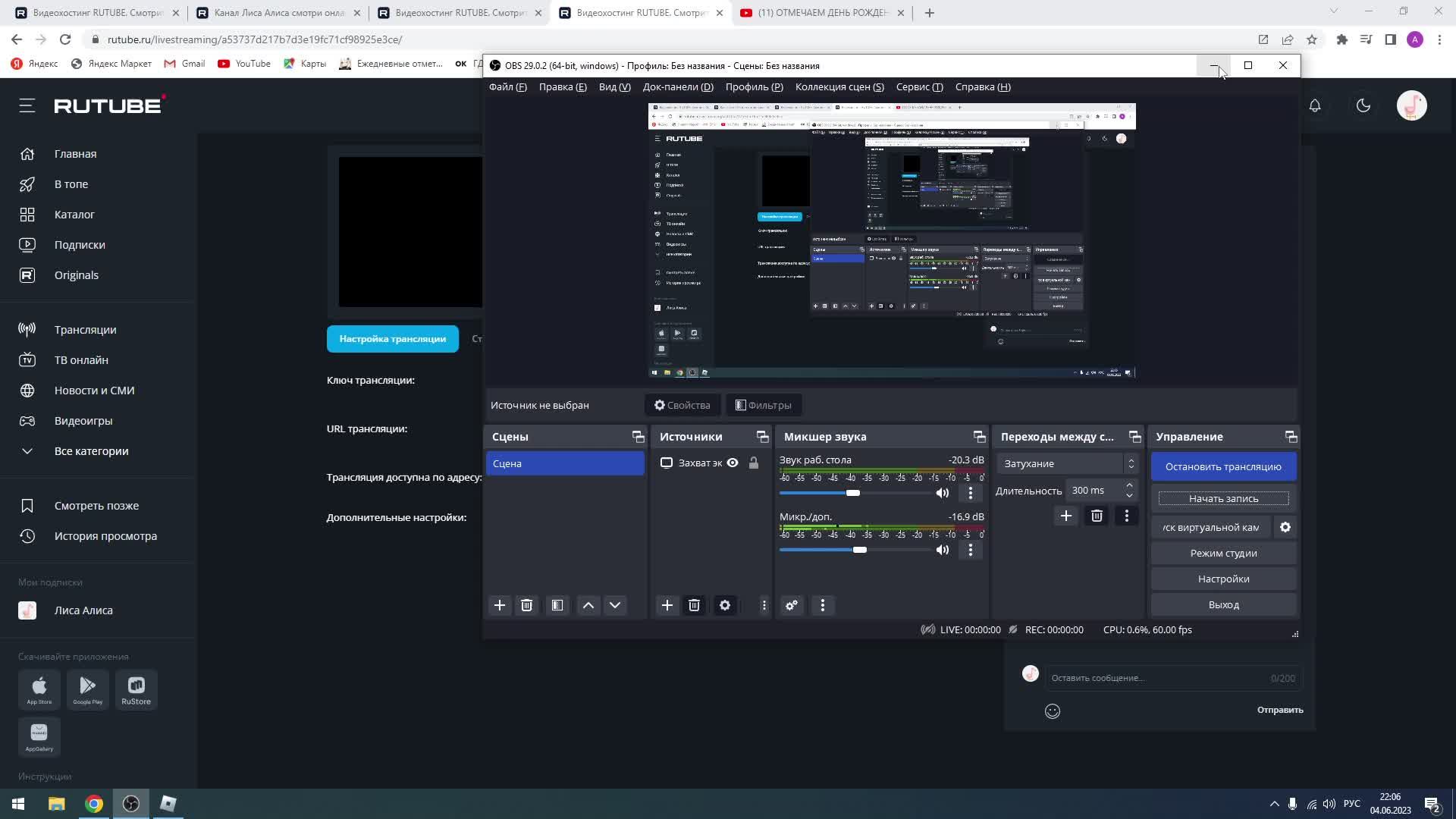Open the Сервис menu in OBS
The width and height of the screenshot is (1456, 819).
919,87
